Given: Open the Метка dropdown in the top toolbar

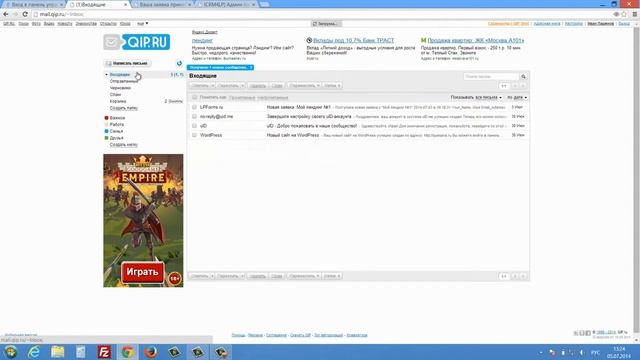Looking at the screenshot, I should click(x=332, y=86).
